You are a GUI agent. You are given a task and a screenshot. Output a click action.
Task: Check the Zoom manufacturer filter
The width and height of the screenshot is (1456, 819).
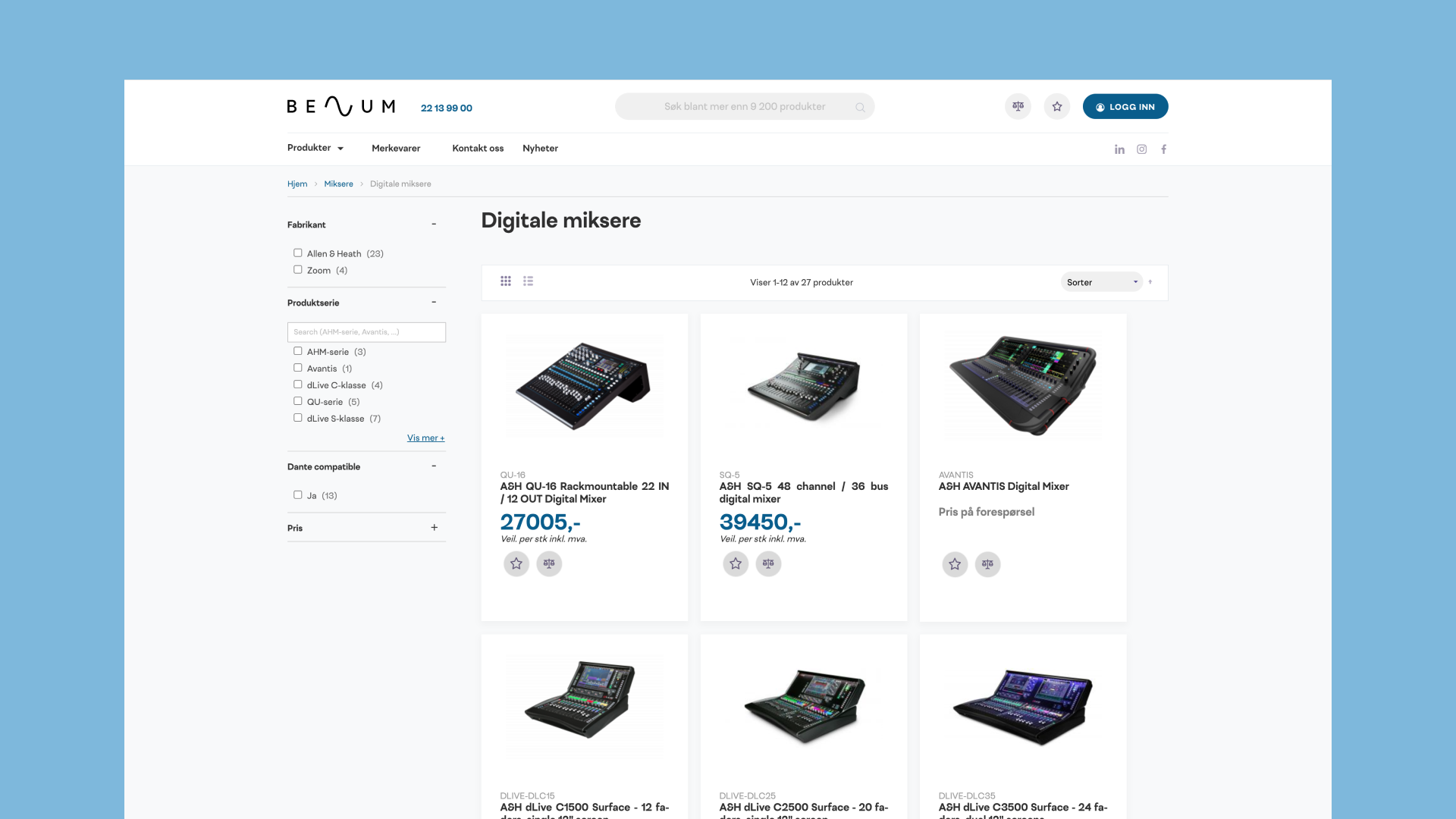298,270
